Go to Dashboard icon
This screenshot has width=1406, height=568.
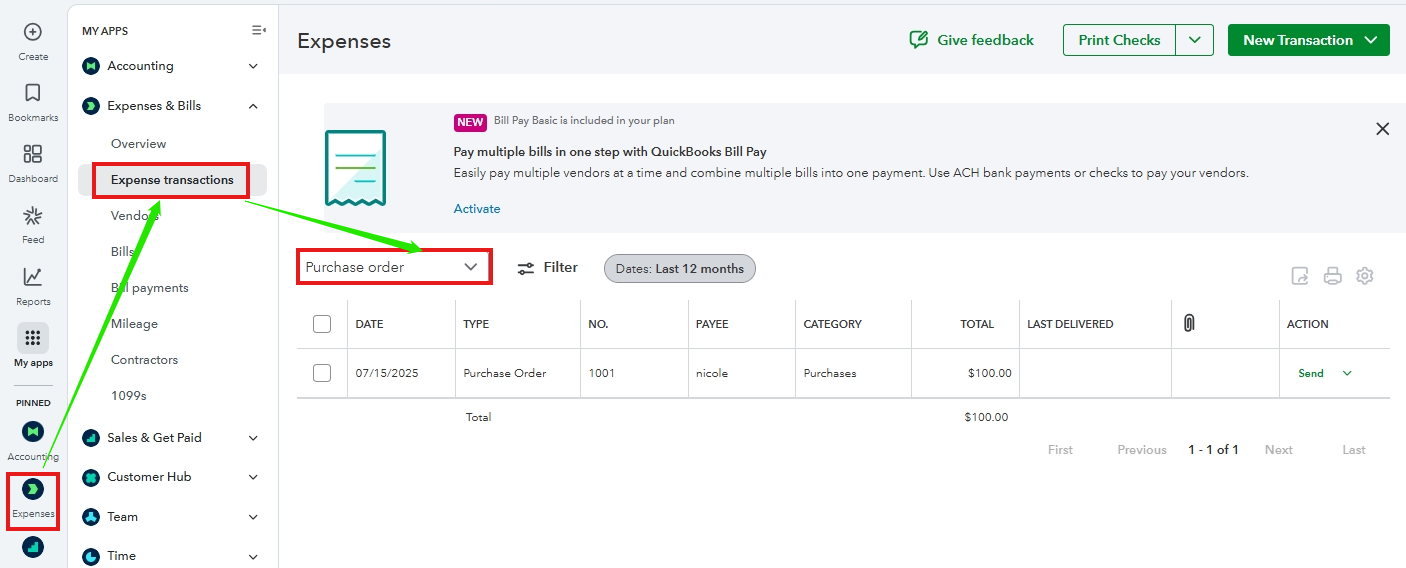33,154
